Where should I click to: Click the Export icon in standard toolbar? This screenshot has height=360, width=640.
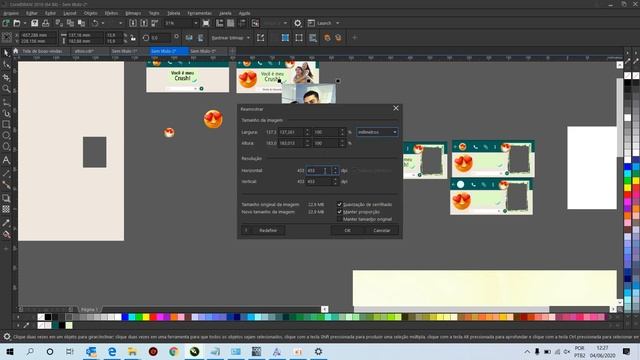point(144,23)
